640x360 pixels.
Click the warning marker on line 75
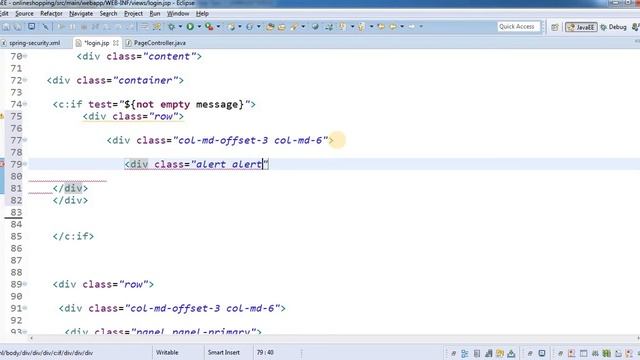[x=2, y=116]
